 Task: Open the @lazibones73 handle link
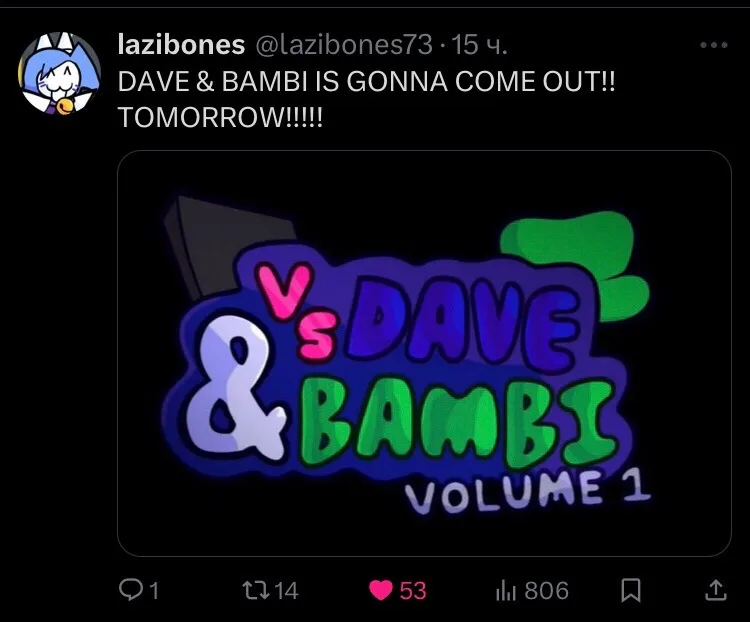pyautogui.click(x=344, y=45)
